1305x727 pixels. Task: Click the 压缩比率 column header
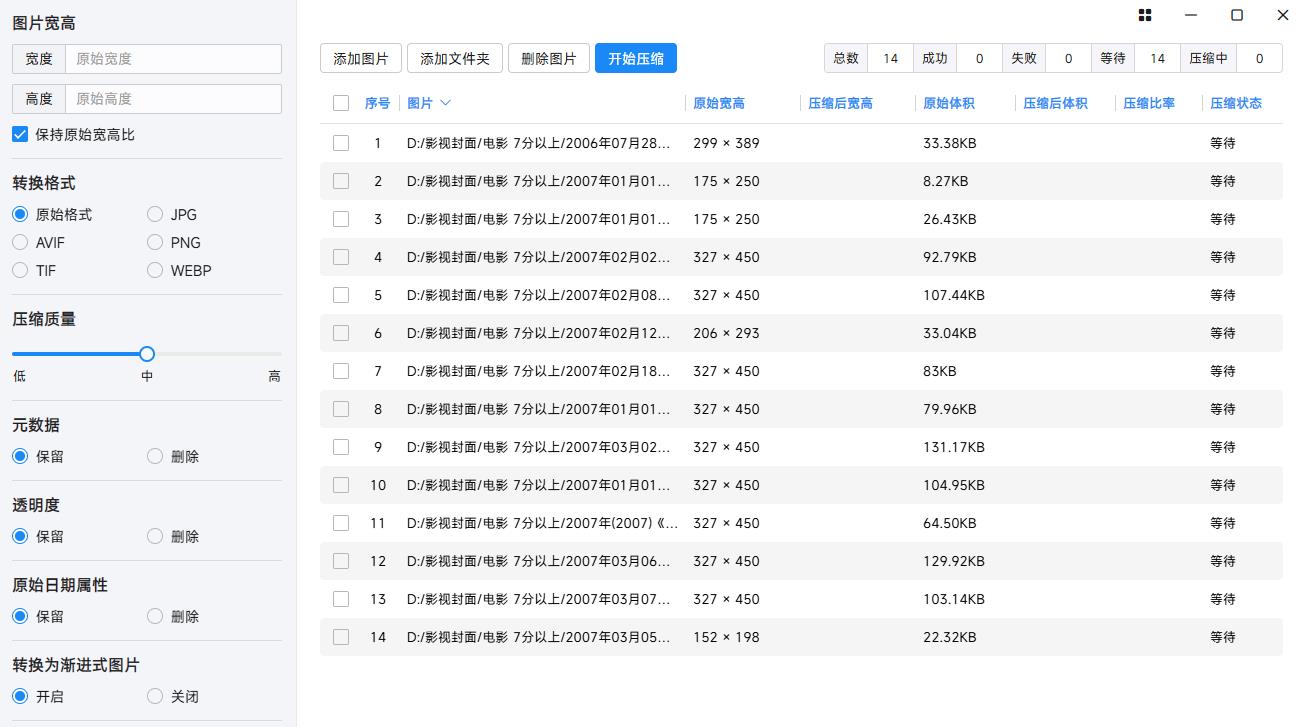1149,103
